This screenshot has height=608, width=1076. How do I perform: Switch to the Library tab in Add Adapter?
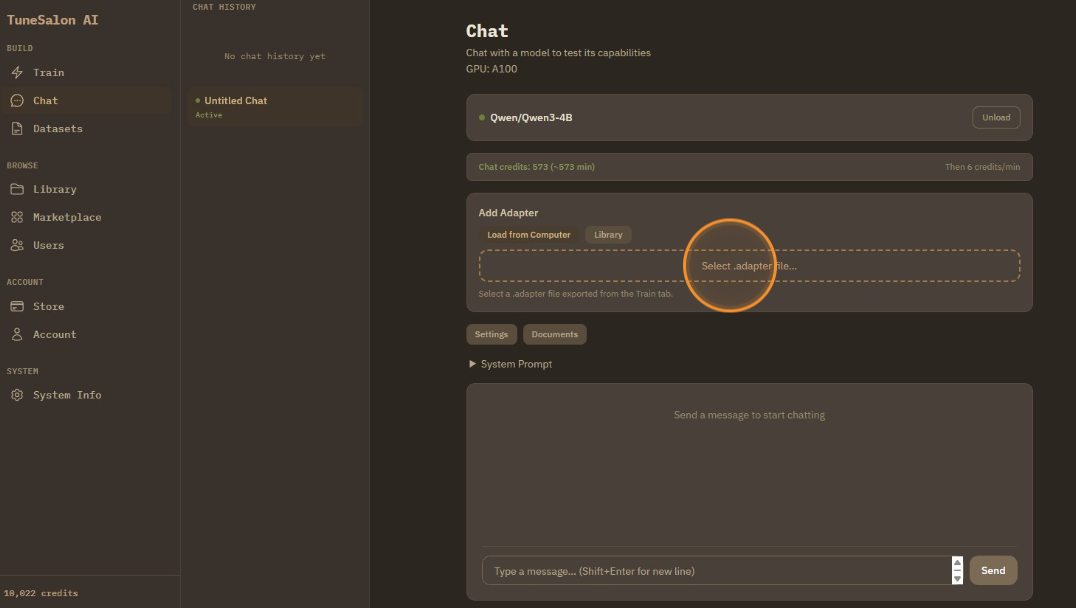(608, 234)
